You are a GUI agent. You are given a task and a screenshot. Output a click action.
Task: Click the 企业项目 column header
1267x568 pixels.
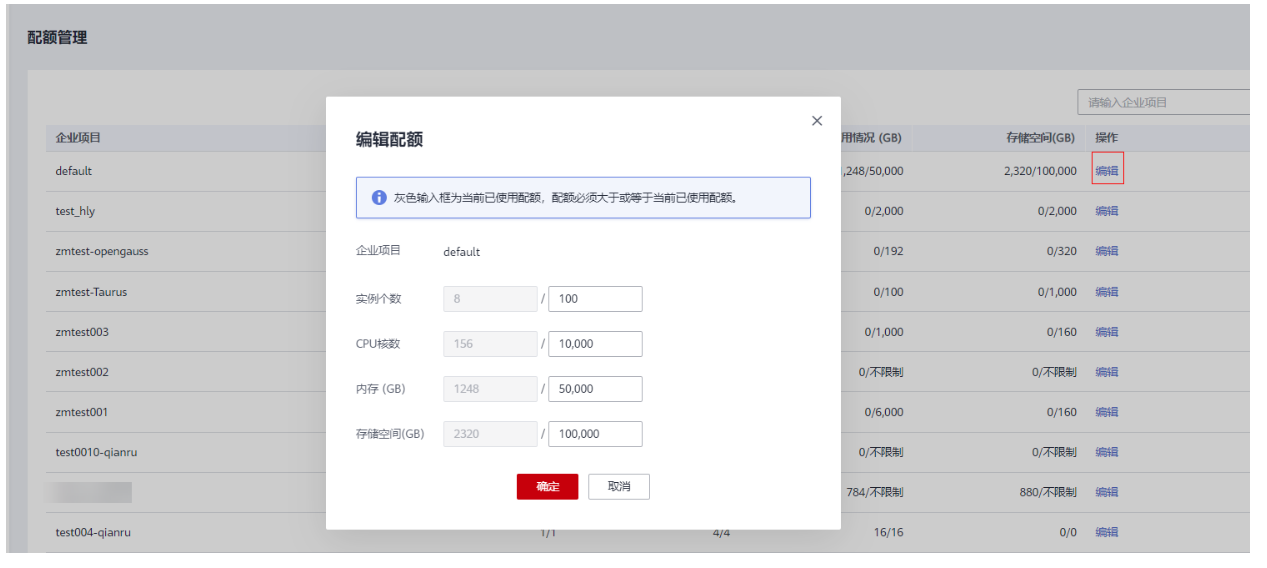pyautogui.click(x=78, y=137)
